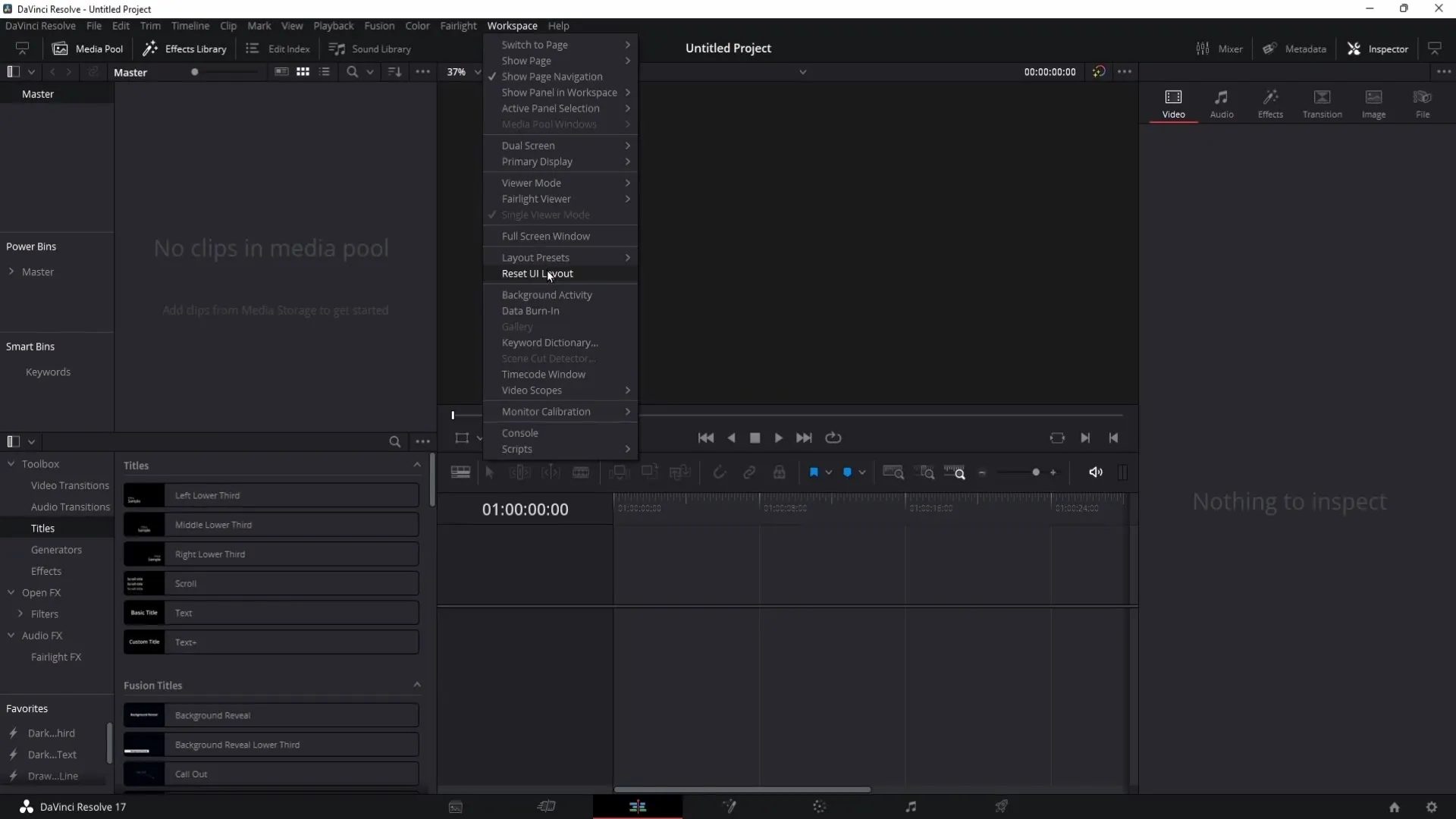Toggle the Timecode Window visibility
This screenshot has height=819, width=1456.
[x=544, y=374]
